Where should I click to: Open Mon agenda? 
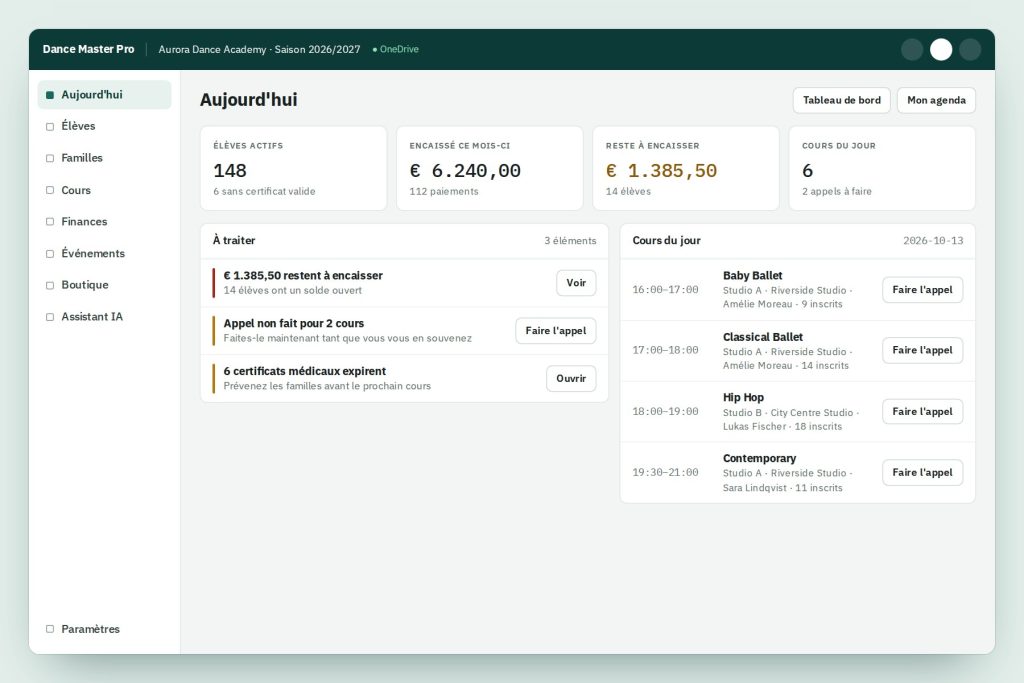(936, 100)
